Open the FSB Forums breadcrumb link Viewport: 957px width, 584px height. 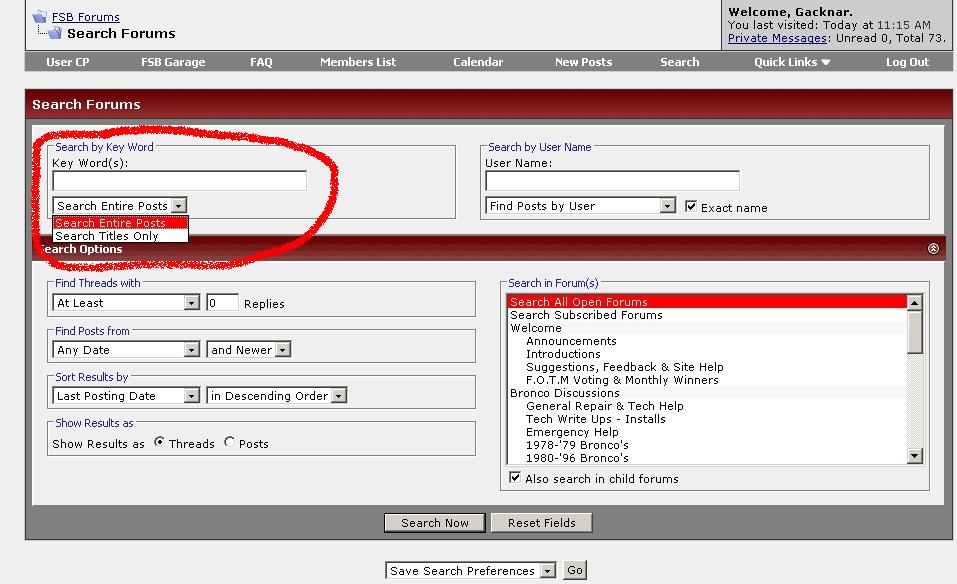coord(85,17)
